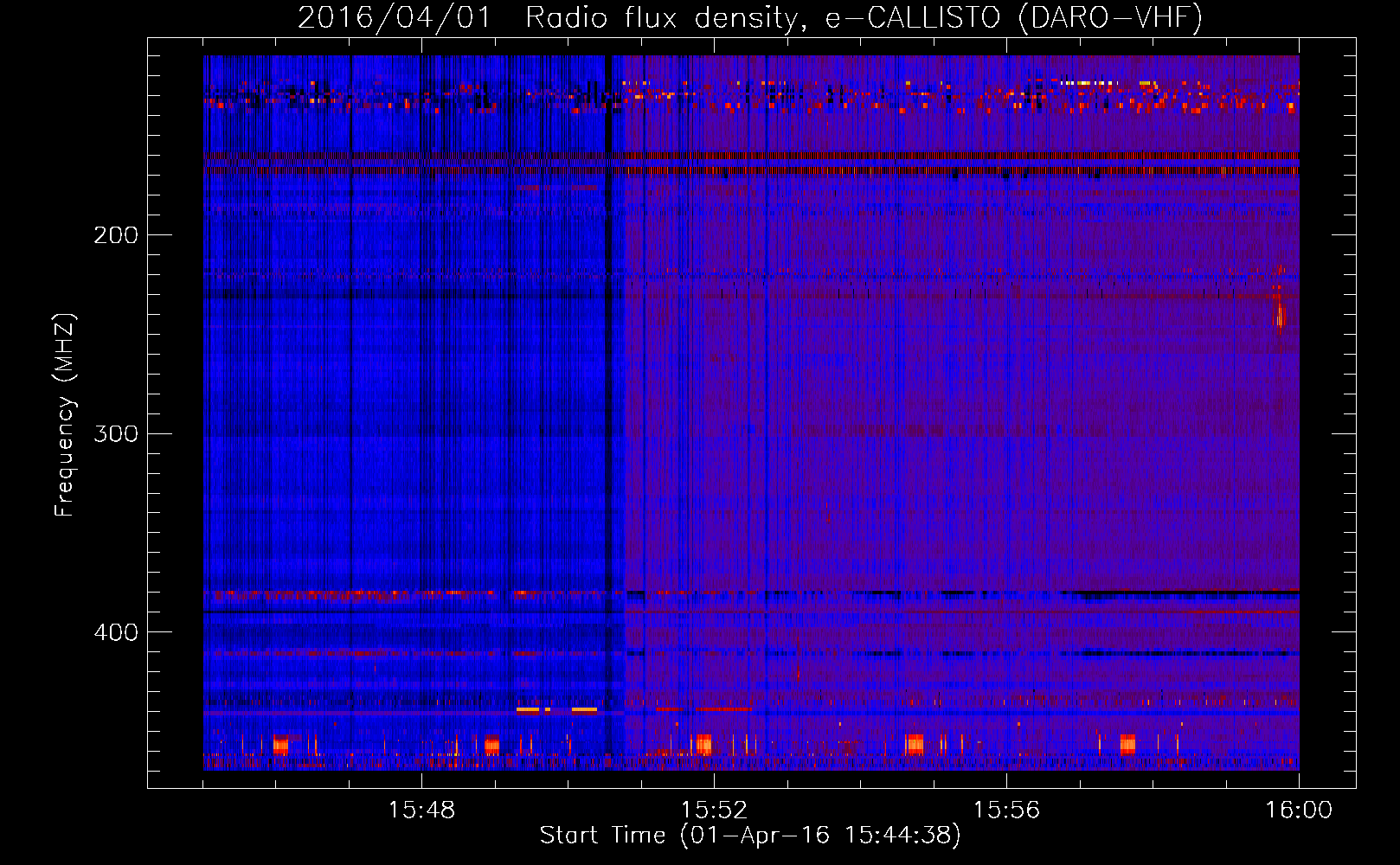1400x865 pixels.
Task: Click the 200 frequency tick label
Action: click(116, 235)
